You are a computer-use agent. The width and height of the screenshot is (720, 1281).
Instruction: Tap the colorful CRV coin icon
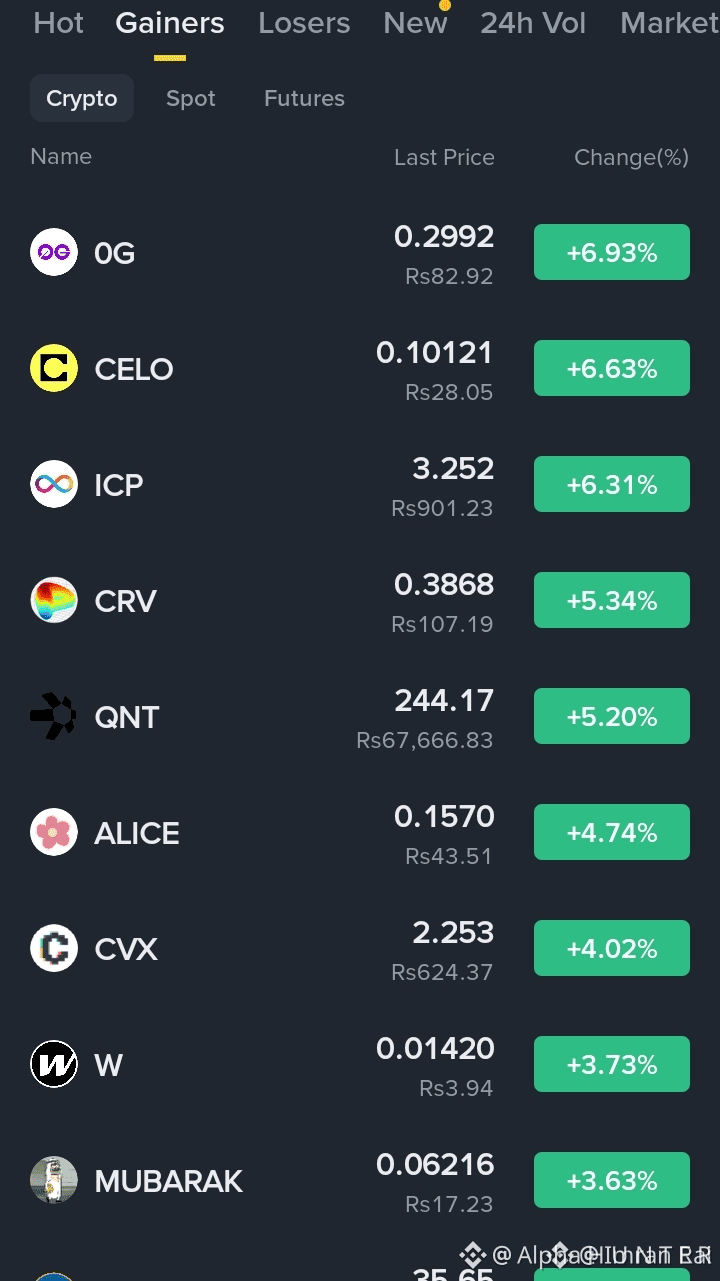click(54, 600)
